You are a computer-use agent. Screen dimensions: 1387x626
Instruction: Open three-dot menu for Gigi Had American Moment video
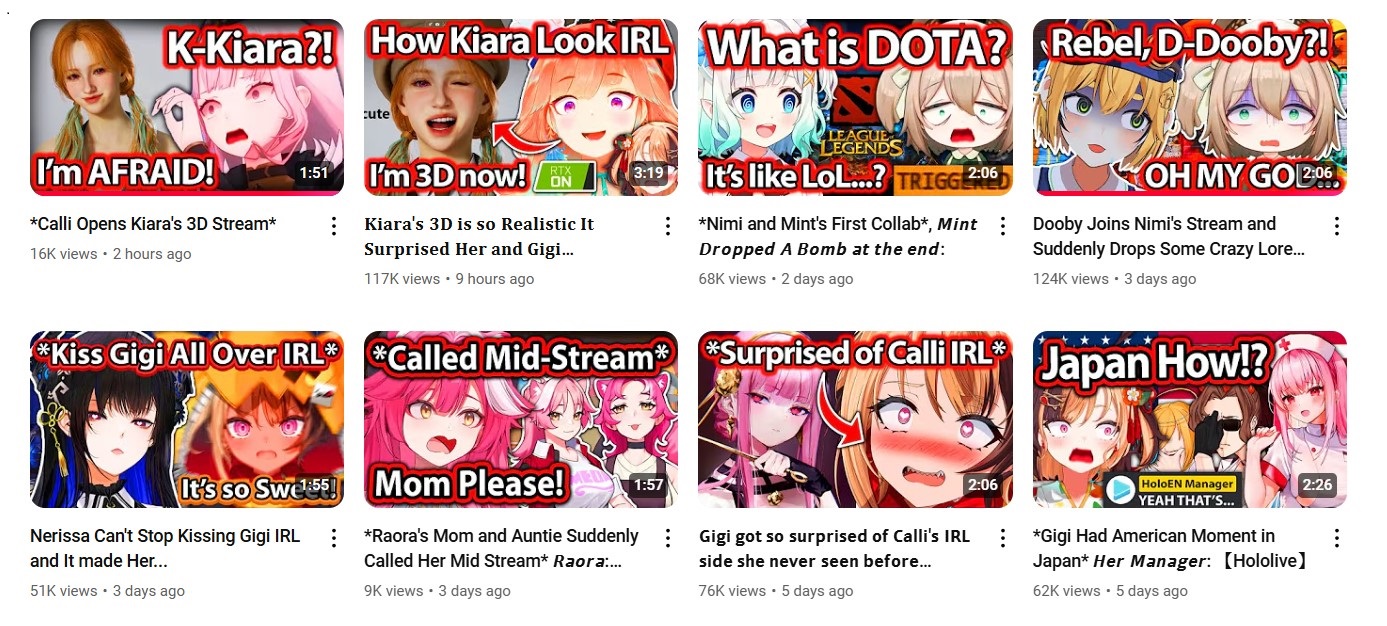pos(1337,538)
